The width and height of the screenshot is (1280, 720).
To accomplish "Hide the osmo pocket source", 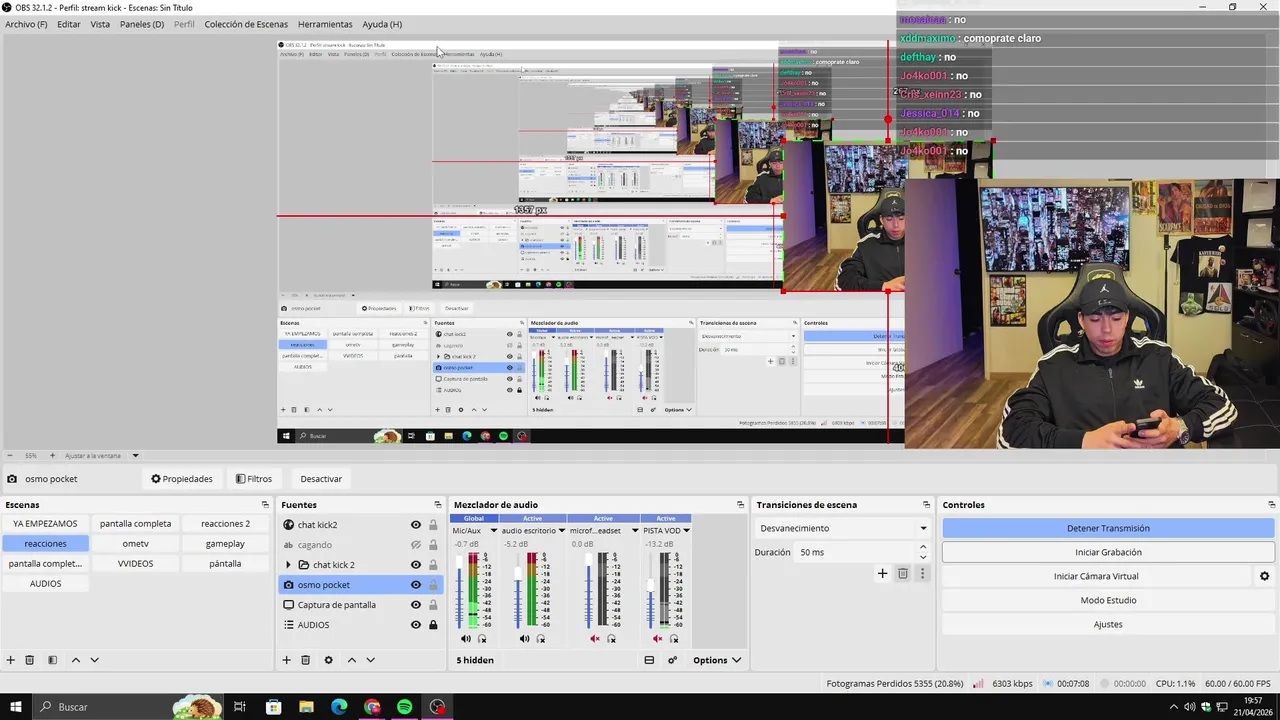I will tap(416, 585).
